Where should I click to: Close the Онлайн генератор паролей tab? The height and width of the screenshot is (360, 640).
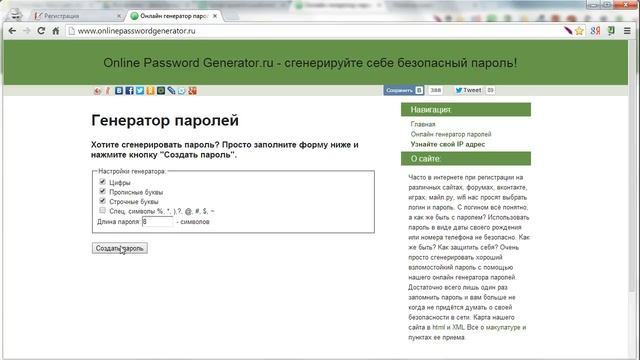(x=215, y=16)
